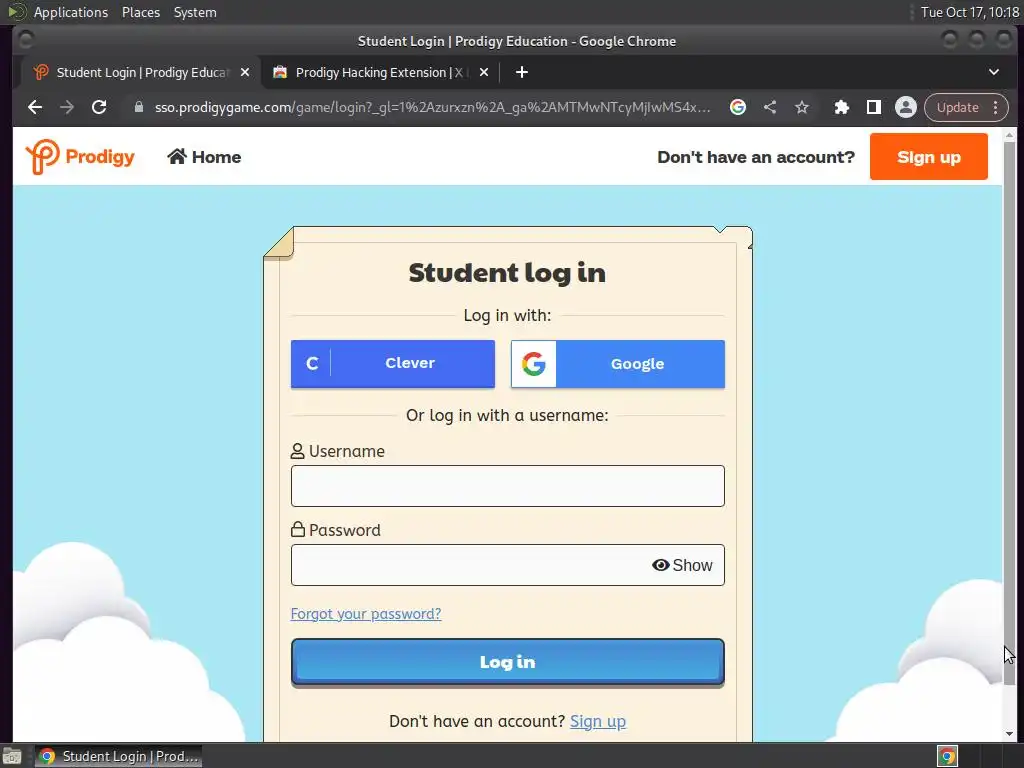Open Chrome side panel icon
The height and width of the screenshot is (768, 1024).
(x=874, y=107)
